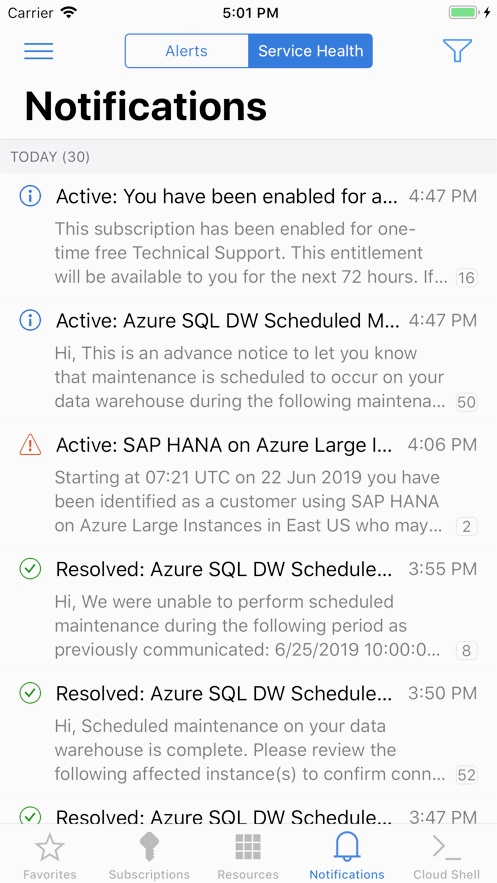Viewport: 497px width, 883px height.
Task: Tap green check icon of 3:50 PM resolved item
Action: click(30, 693)
